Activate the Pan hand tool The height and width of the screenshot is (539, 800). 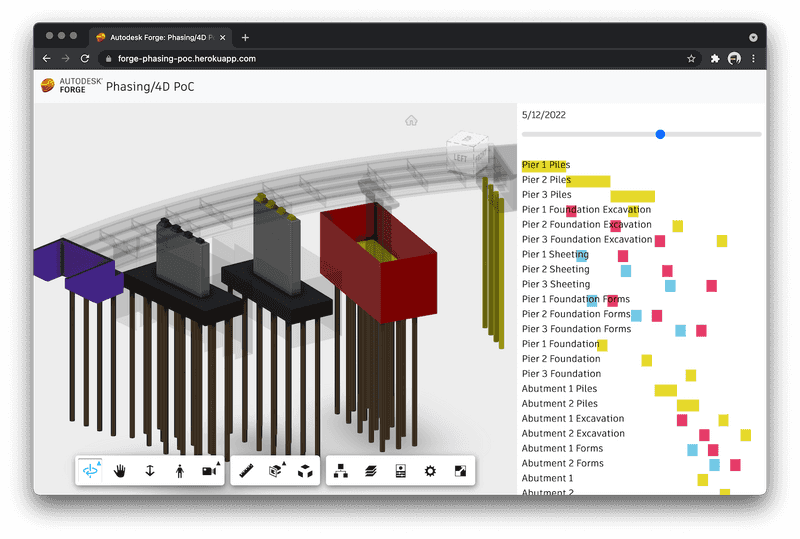[x=120, y=470]
